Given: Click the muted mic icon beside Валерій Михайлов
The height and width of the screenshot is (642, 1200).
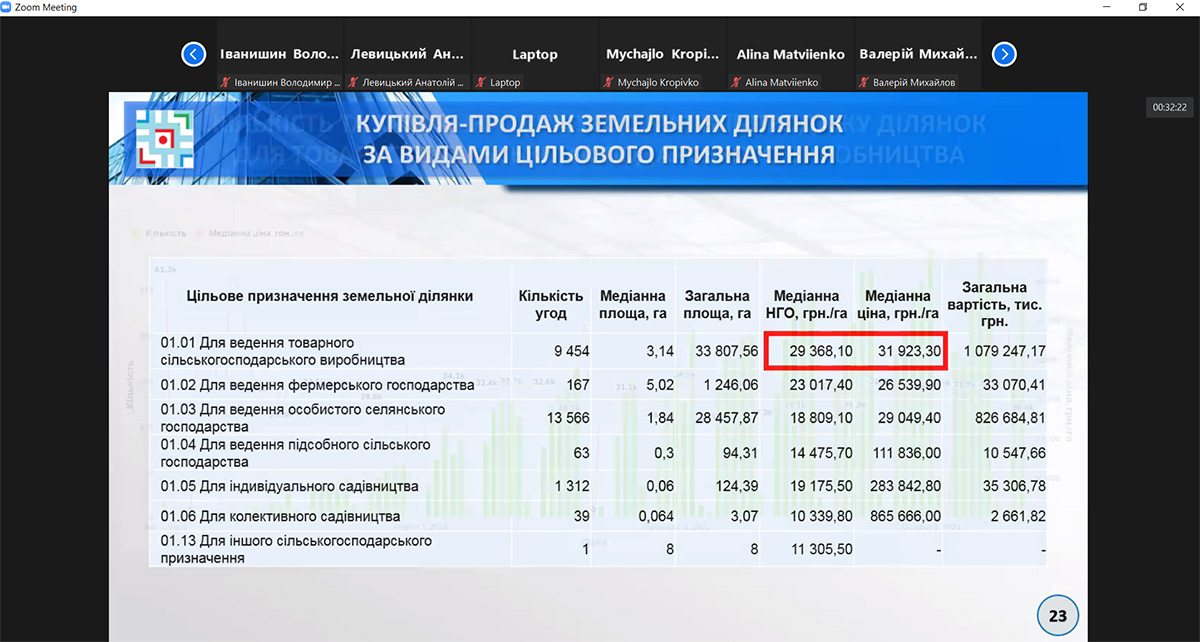Looking at the screenshot, I should point(864,83).
